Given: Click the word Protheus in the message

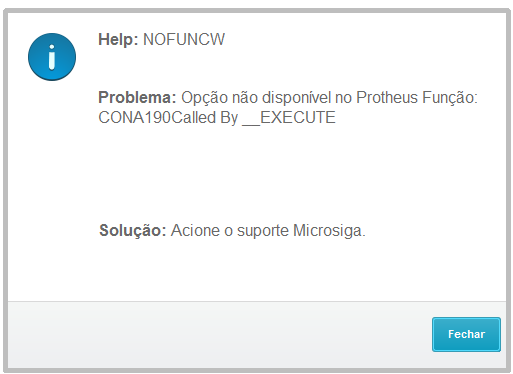Looking at the screenshot, I should click(387, 98).
